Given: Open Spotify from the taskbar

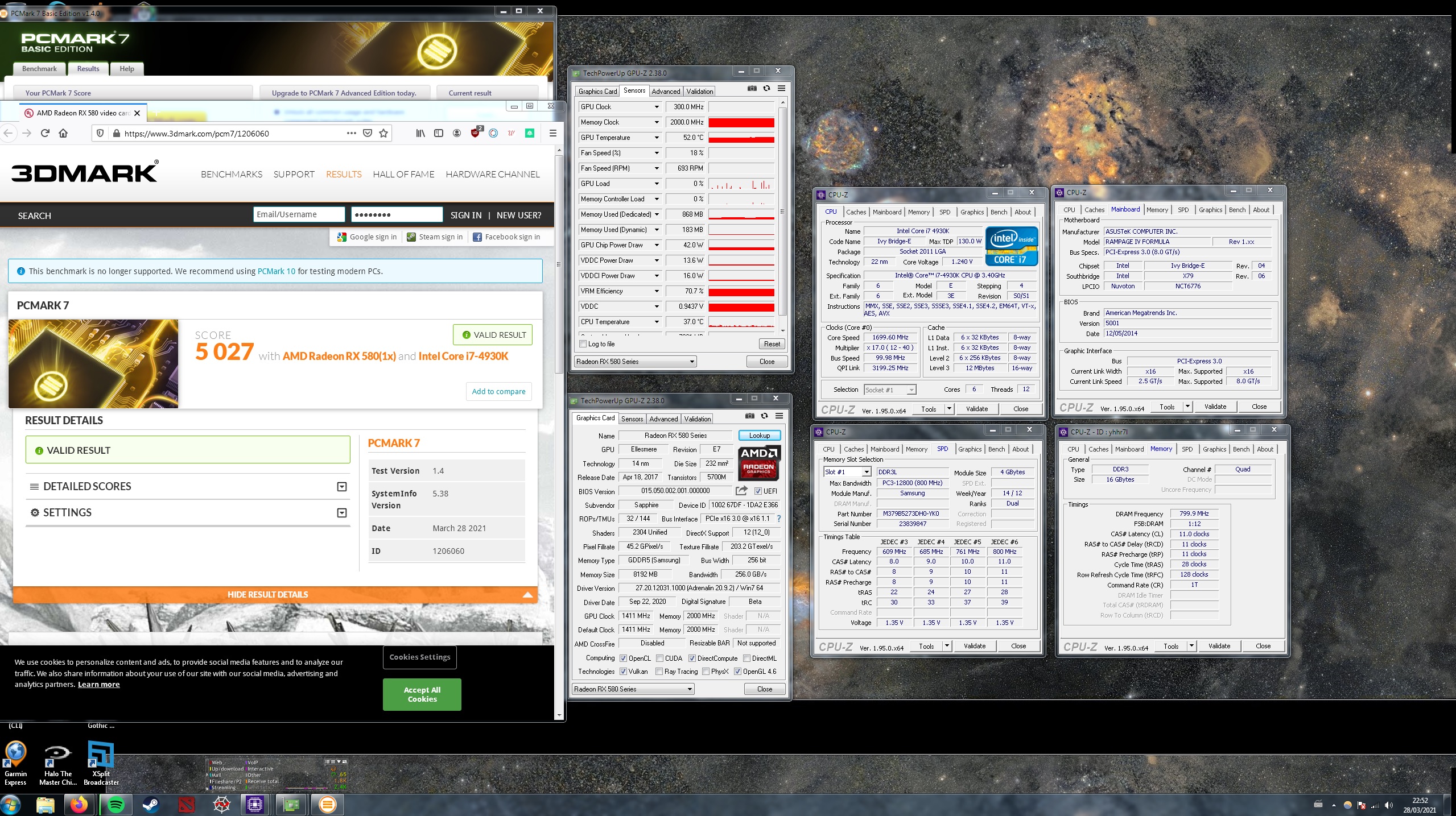Looking at the screenshot, I should (x=116, y=805).
